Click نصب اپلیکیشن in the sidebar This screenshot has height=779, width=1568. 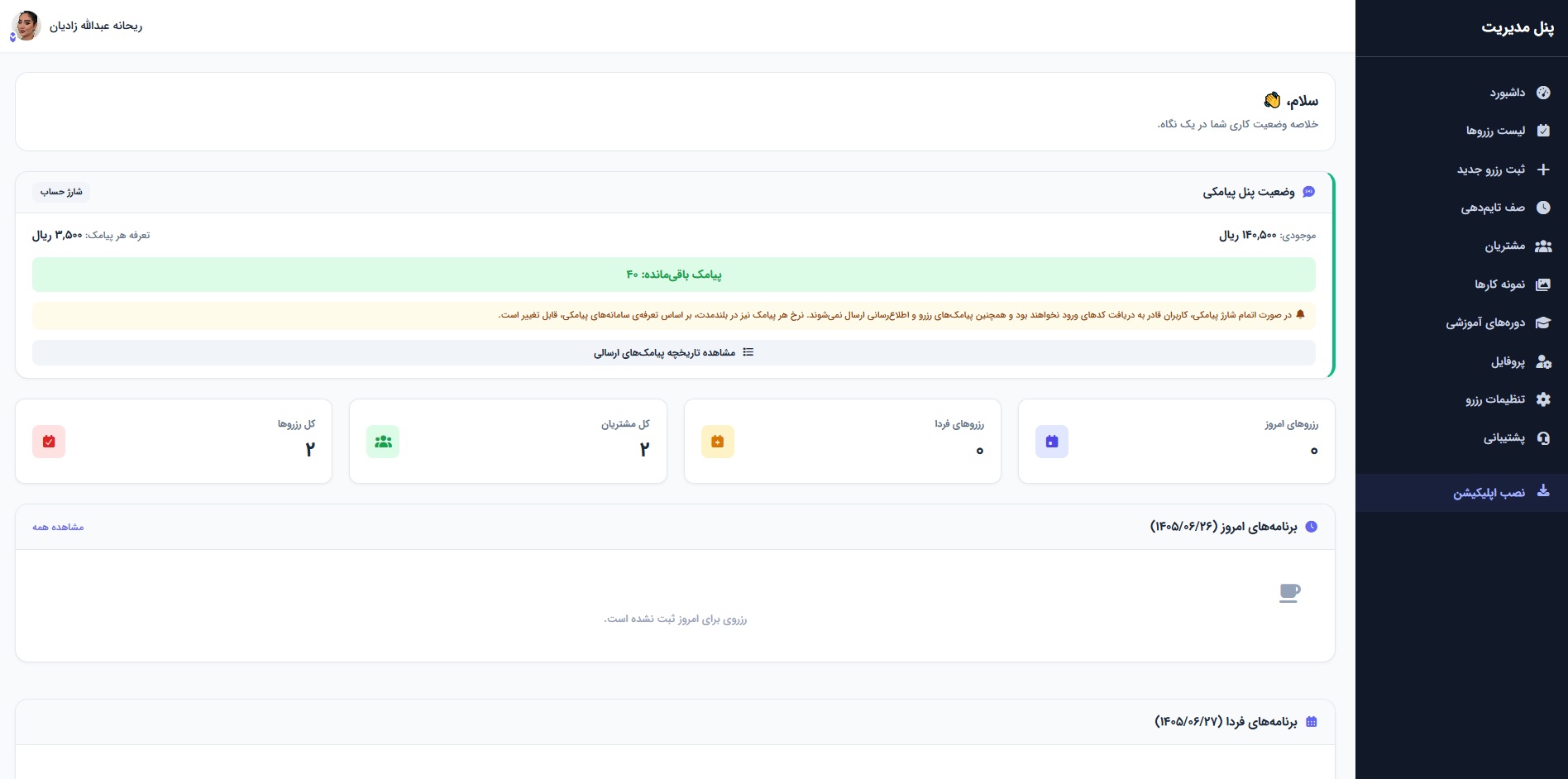(x=1461, y=493)
